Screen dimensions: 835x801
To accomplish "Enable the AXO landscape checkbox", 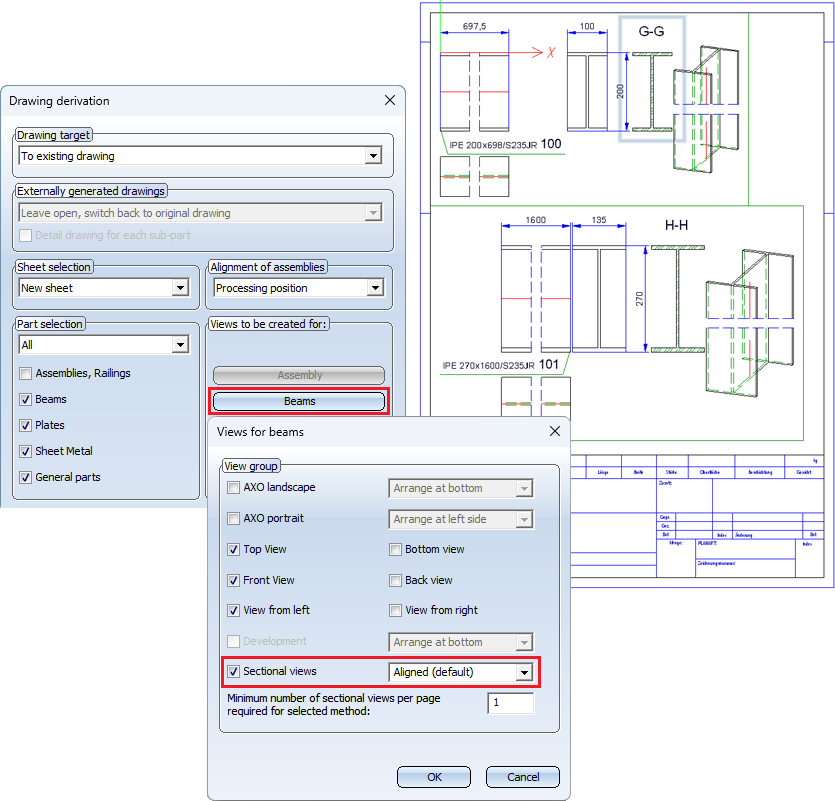I will (x=233, y=487).
